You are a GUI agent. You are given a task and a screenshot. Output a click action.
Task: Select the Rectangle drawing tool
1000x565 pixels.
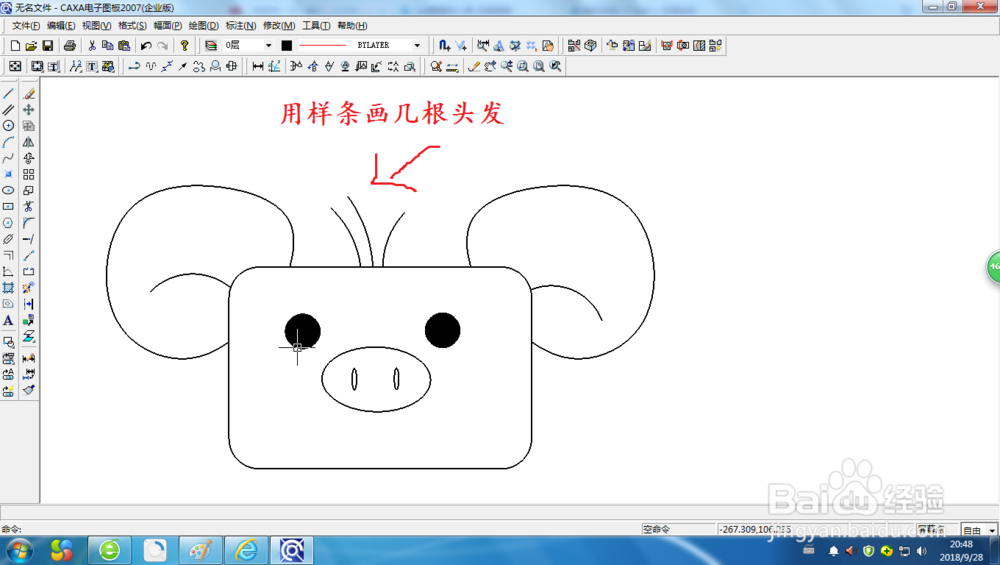[8, 207]
